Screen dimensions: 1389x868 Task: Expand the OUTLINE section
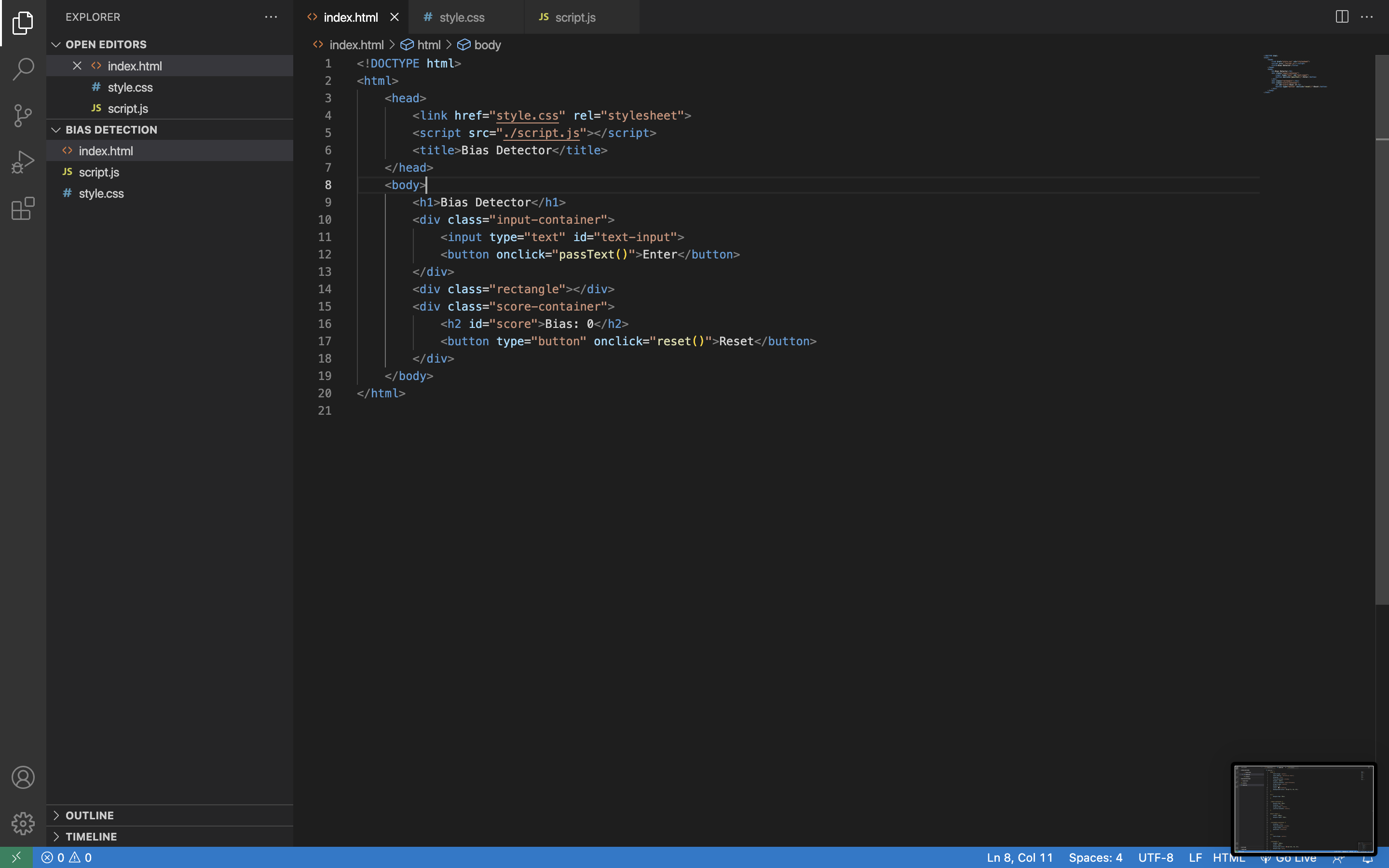click(90, 815)
